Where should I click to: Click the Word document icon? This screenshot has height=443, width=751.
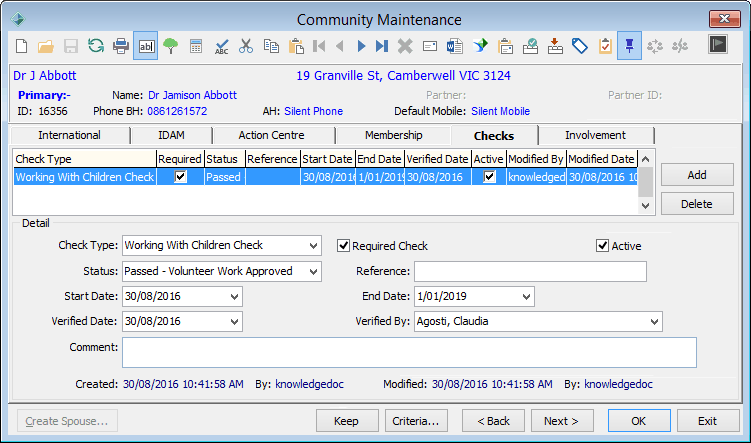(455, 46)
